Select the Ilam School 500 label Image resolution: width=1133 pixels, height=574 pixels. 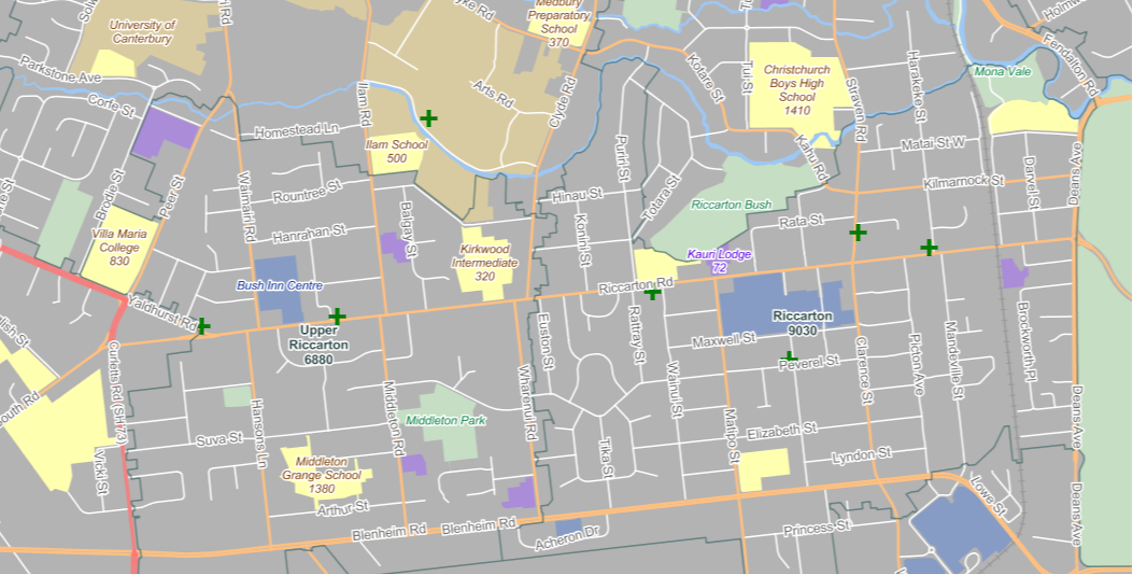(x=396, y=152)
